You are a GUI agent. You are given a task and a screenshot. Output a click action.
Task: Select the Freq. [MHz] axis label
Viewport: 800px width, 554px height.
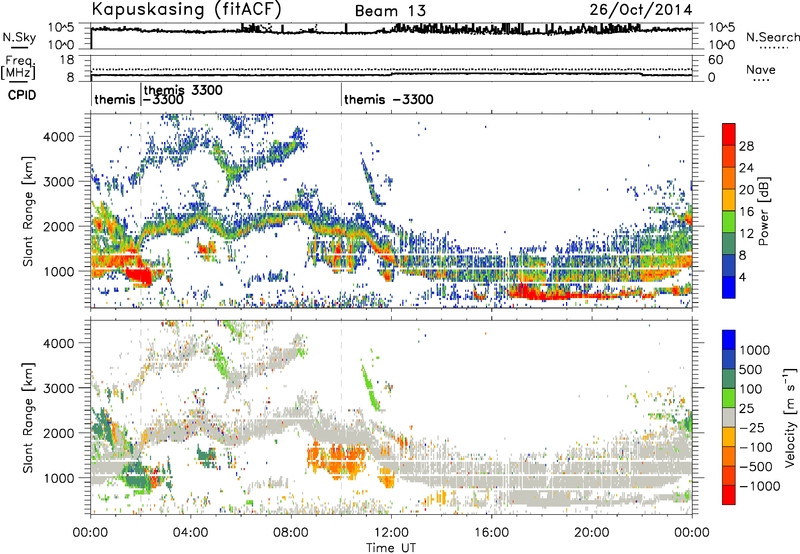tap(20, 68)
